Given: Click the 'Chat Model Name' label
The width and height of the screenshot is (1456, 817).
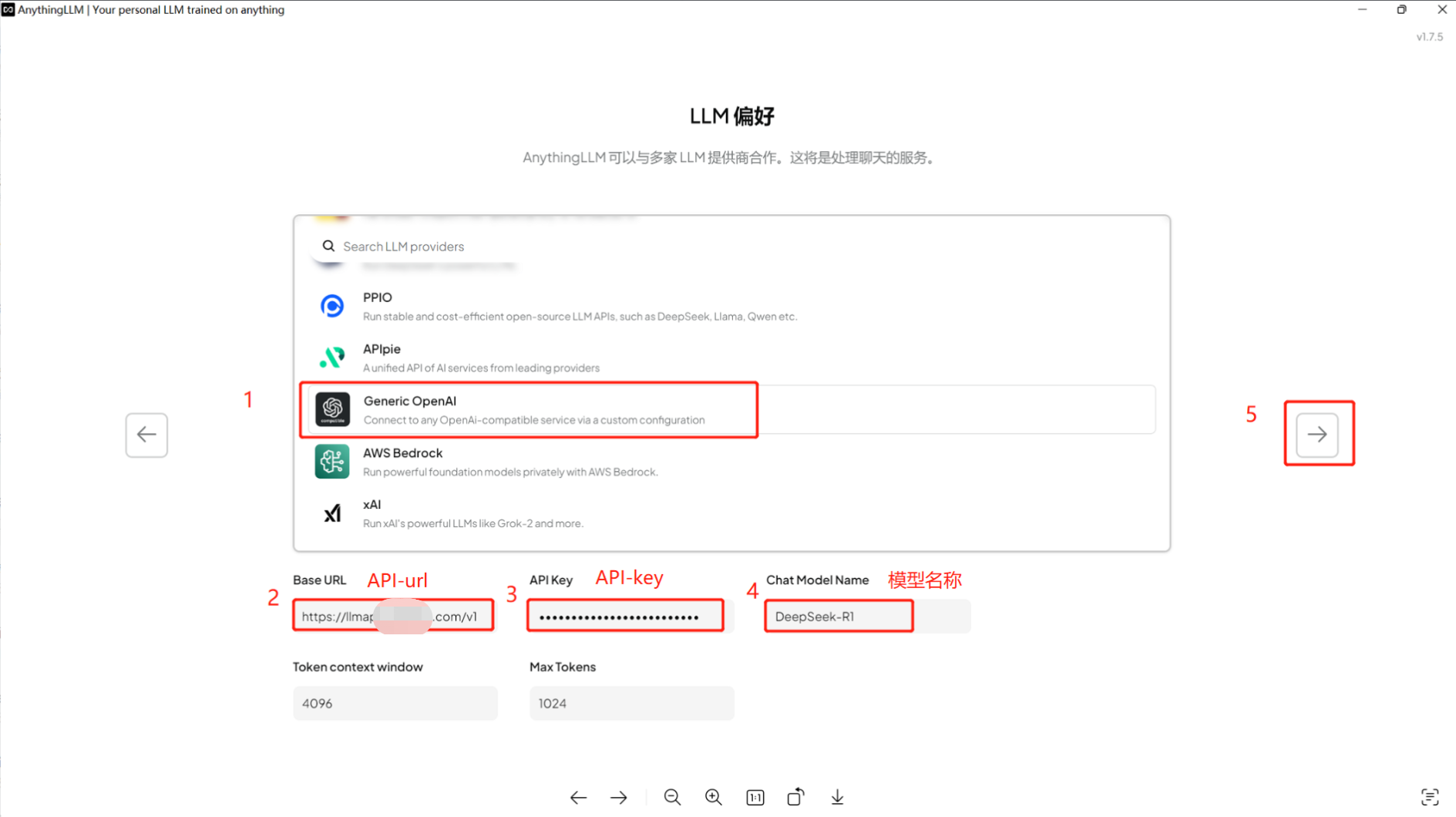Looking at the screenshot, I should [817, 580].
